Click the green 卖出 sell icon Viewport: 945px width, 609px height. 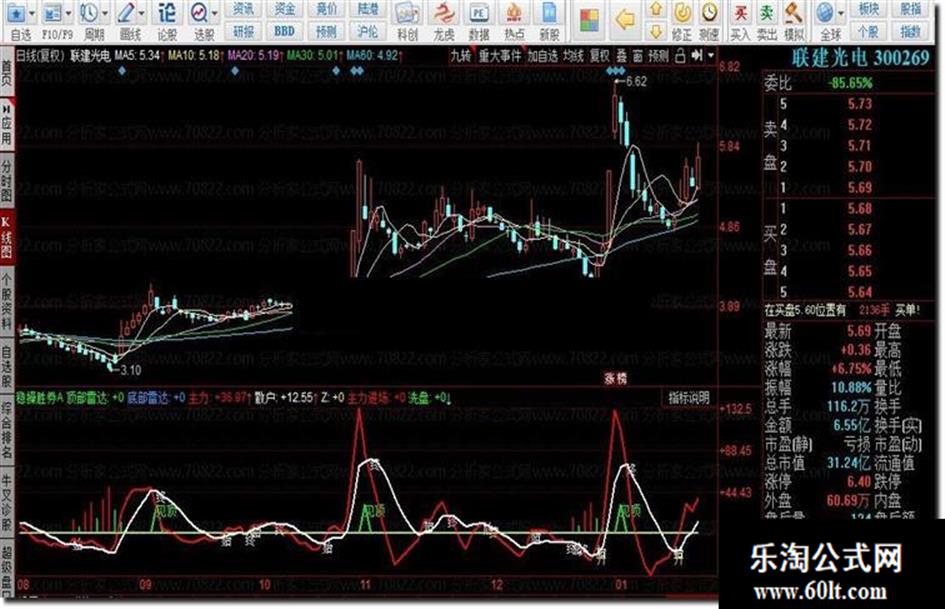[767, 14]
